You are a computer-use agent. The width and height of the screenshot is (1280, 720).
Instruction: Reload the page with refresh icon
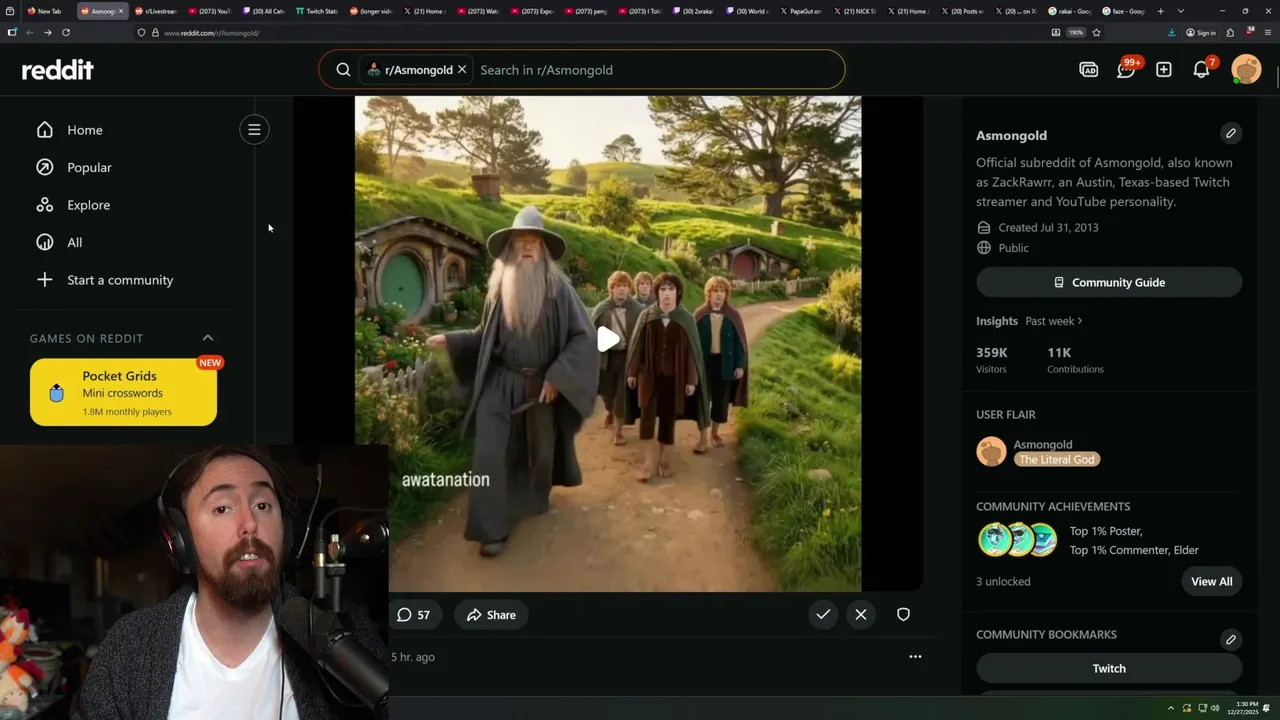[x=66, y=32]
